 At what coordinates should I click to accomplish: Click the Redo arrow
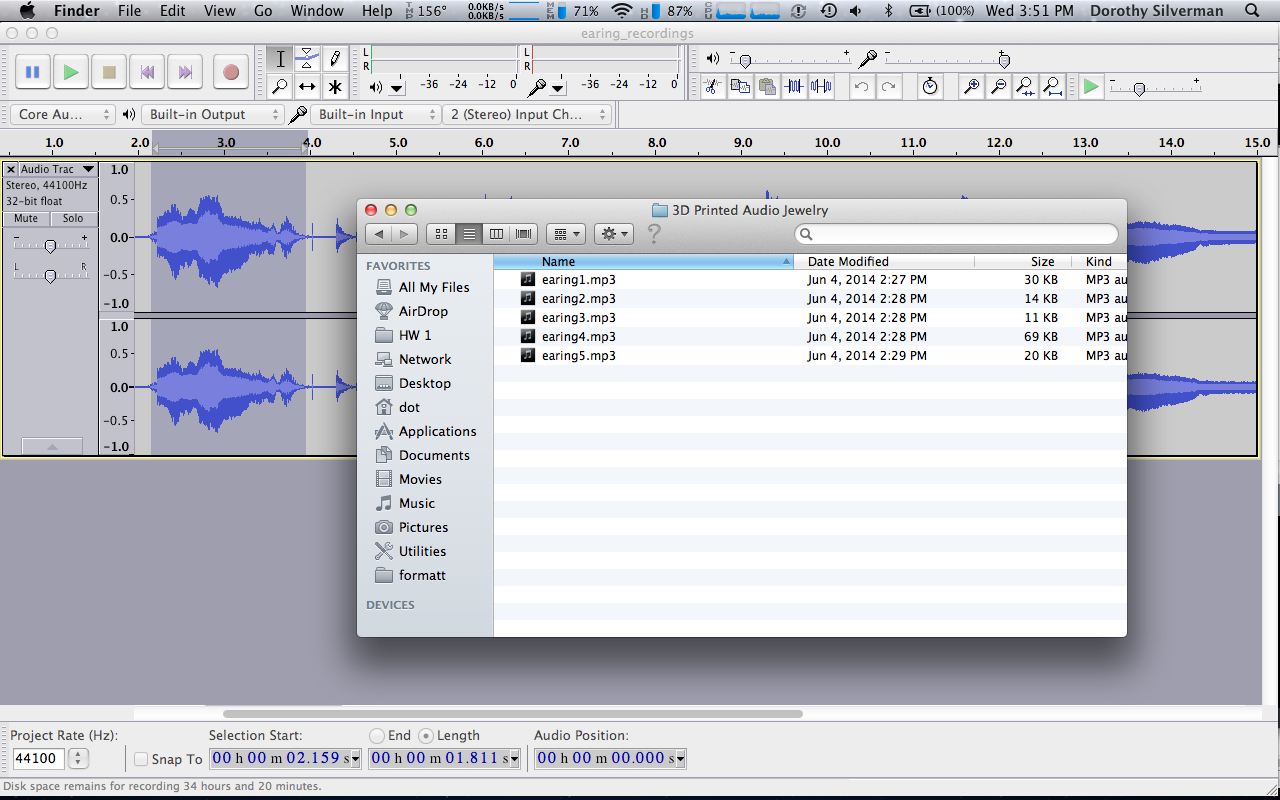click(x=888, y=86)
